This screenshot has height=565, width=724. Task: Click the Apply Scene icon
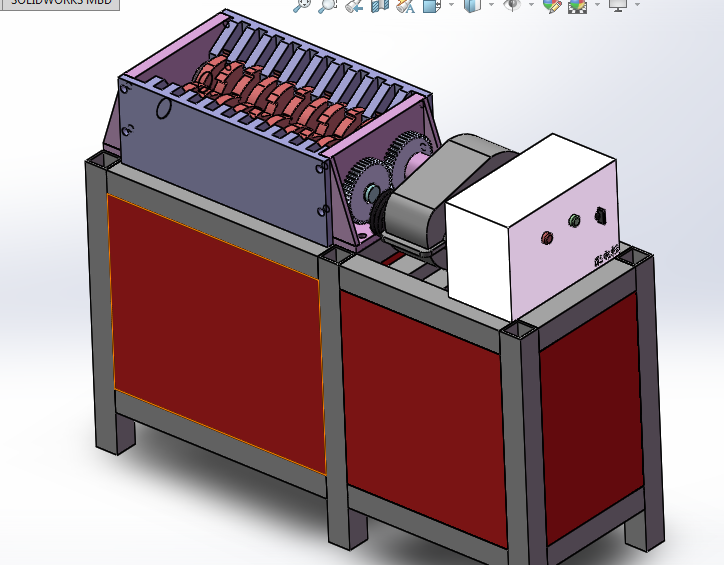click(x=577, y=6)
